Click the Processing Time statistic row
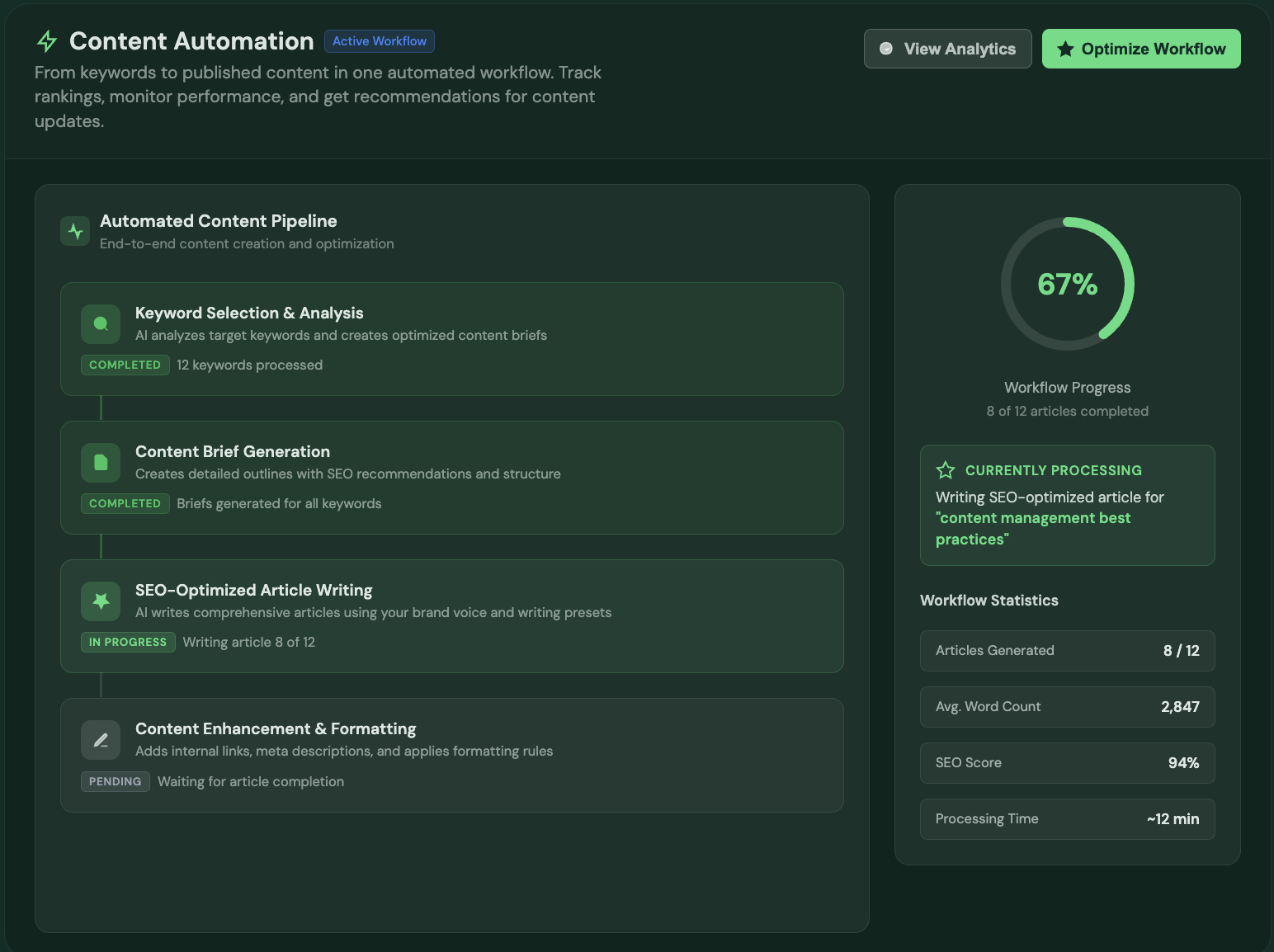The height and width of the screenshot is (952, 1274). (1067, 819)
